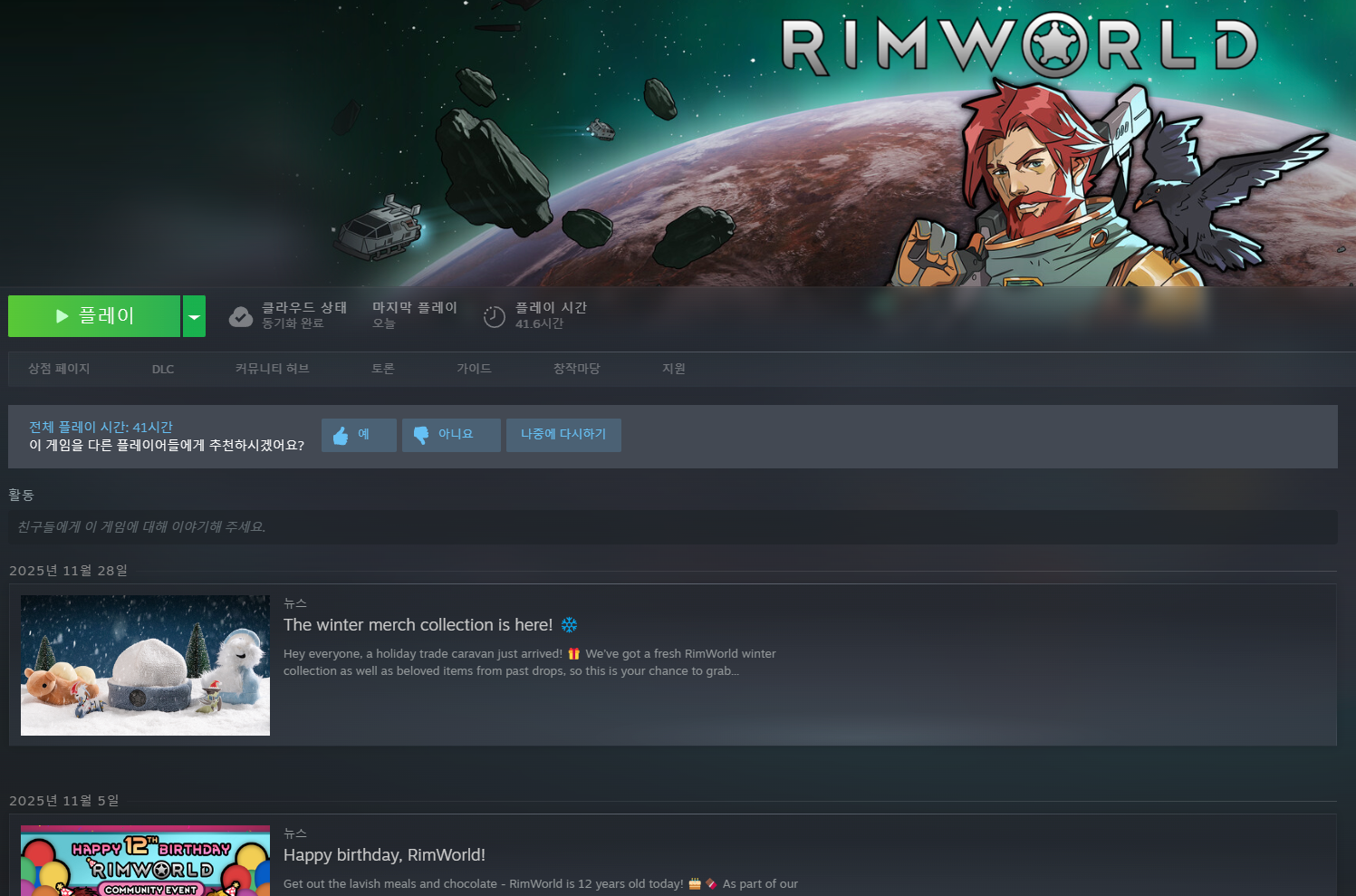The image size is (1356, 896).
Task: Open "Happy birthday, RimWorld!" news headline
Action: 384,855
